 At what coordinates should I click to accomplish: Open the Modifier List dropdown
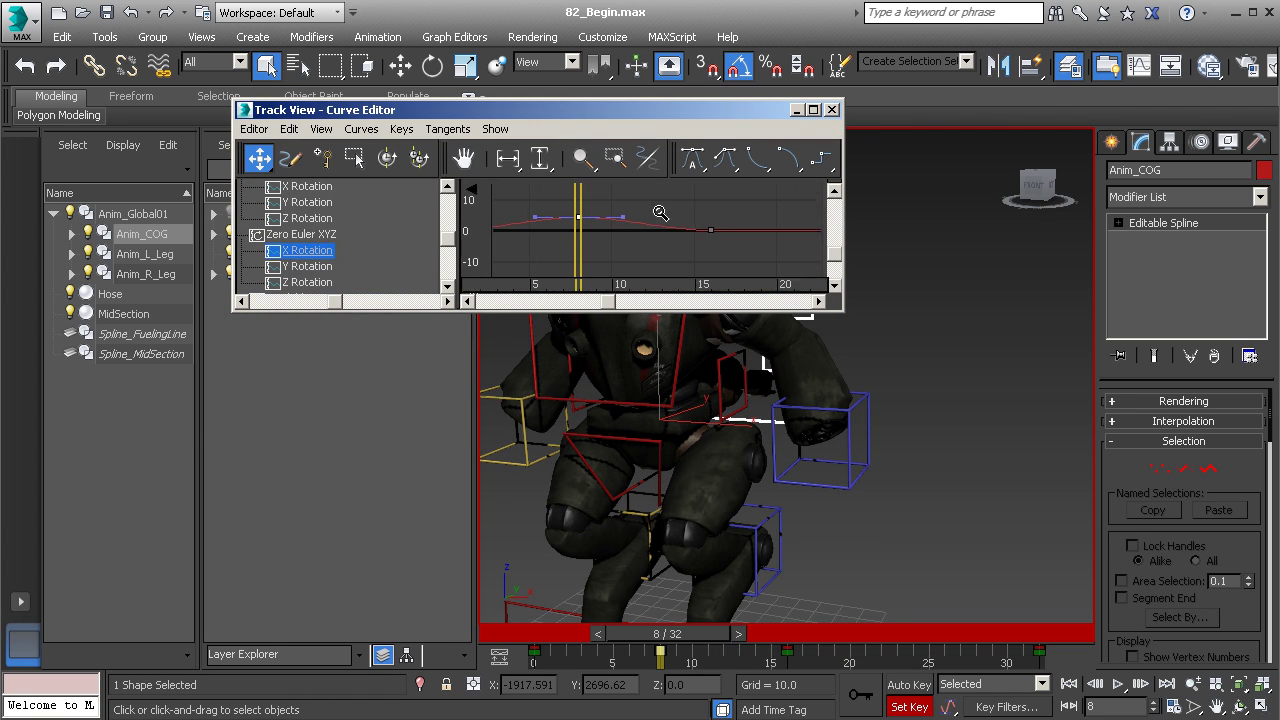[x=1187, y=197]
